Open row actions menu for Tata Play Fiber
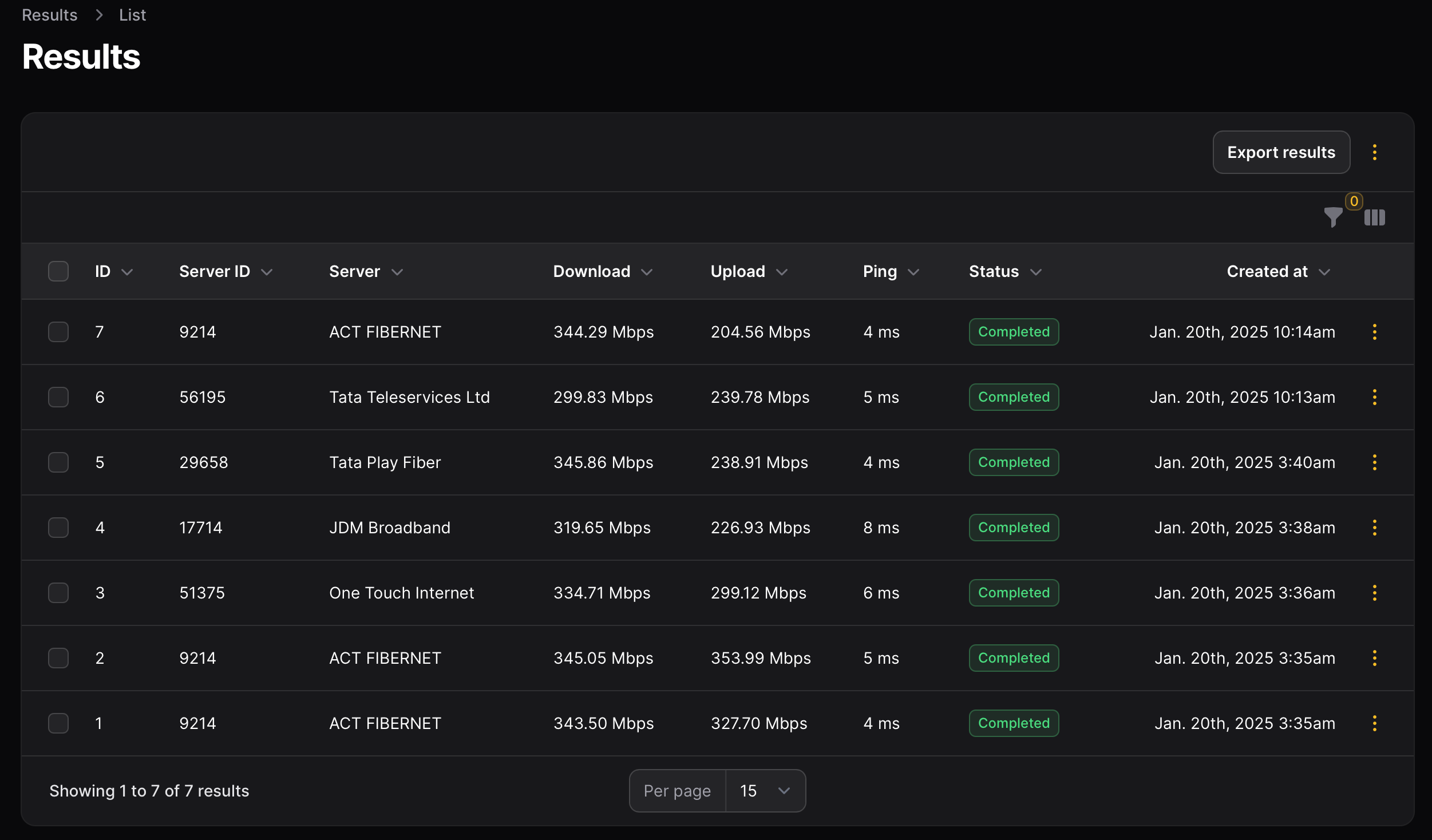 point(1374,462)
